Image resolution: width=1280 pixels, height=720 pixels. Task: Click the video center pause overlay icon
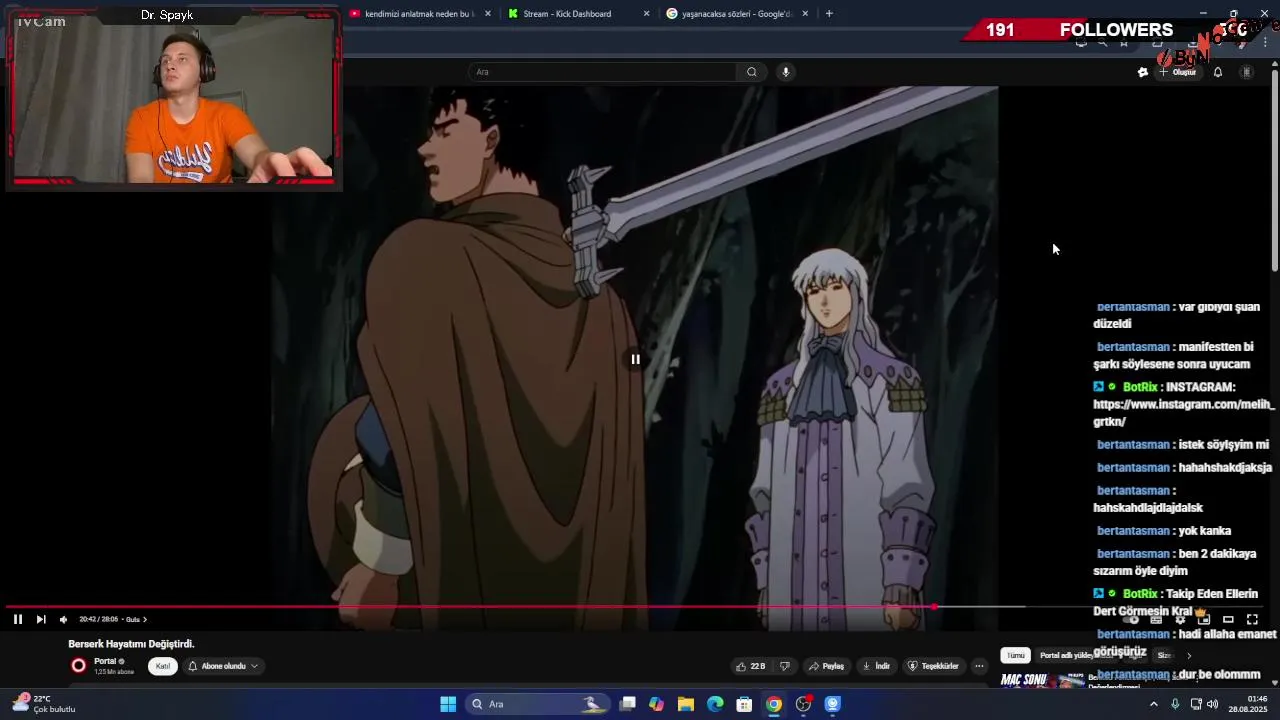635,359
